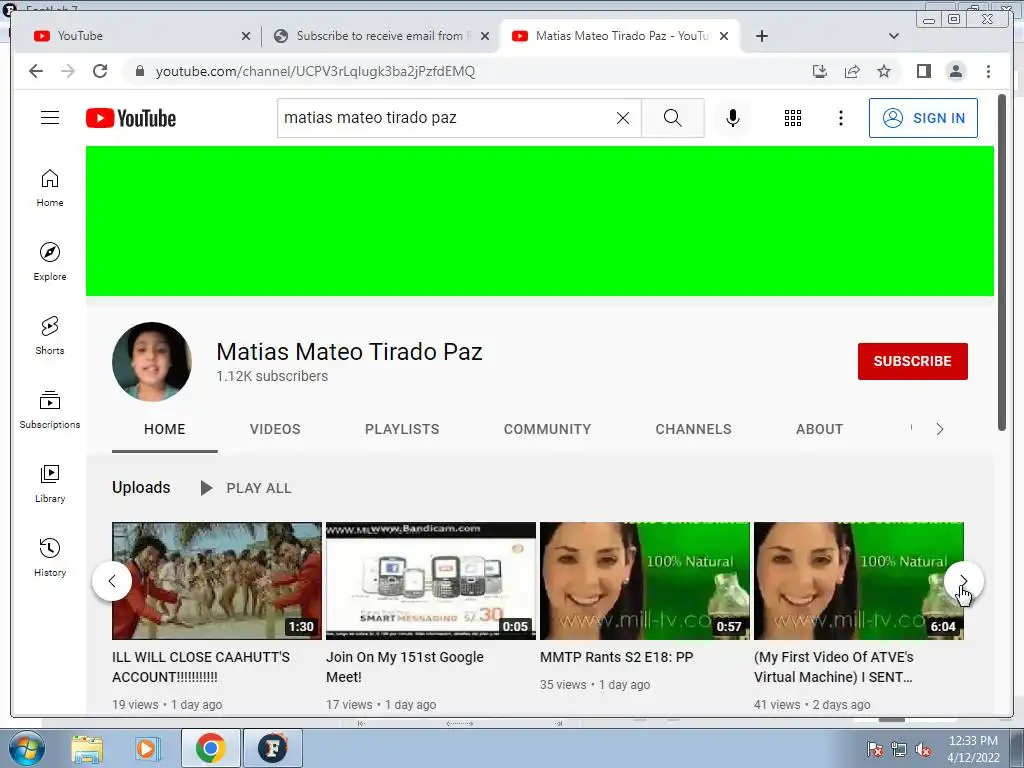This screenshot has width=1024, height=768.
Task: Start voice search with microphone icon
Action: pos(733,118)
